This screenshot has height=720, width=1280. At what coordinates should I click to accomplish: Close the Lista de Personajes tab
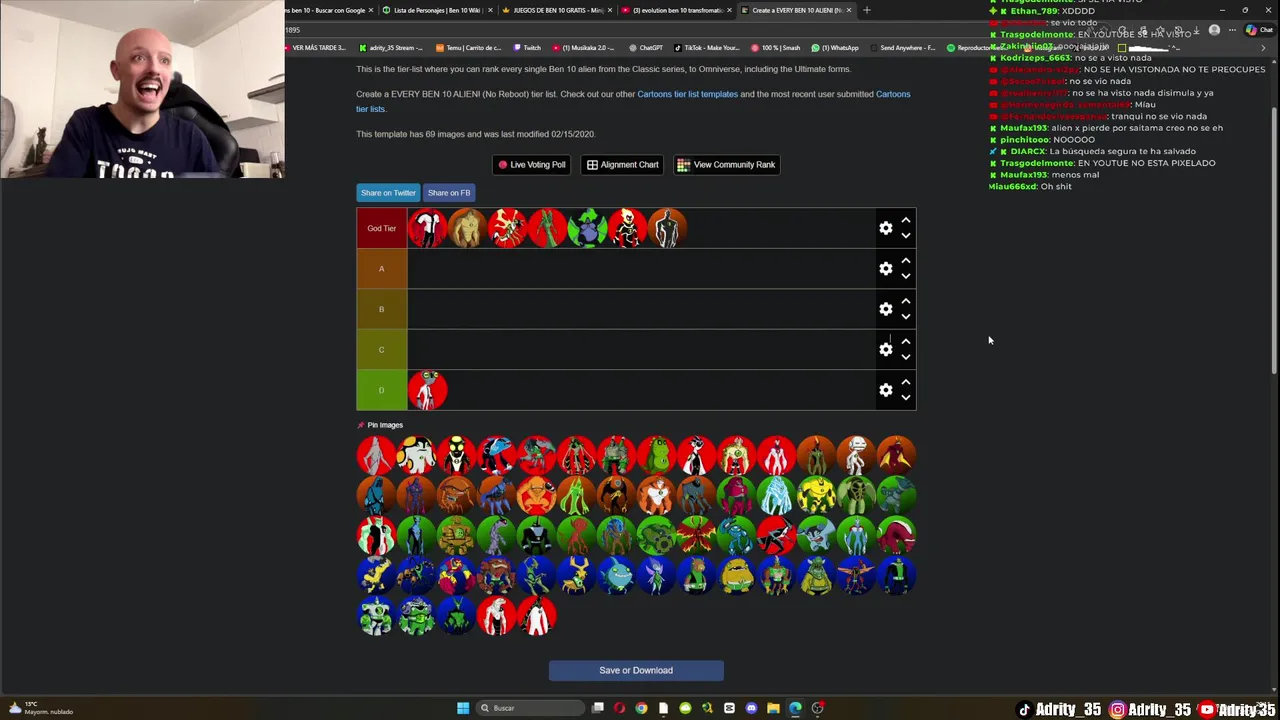click(x=490, y=10)
